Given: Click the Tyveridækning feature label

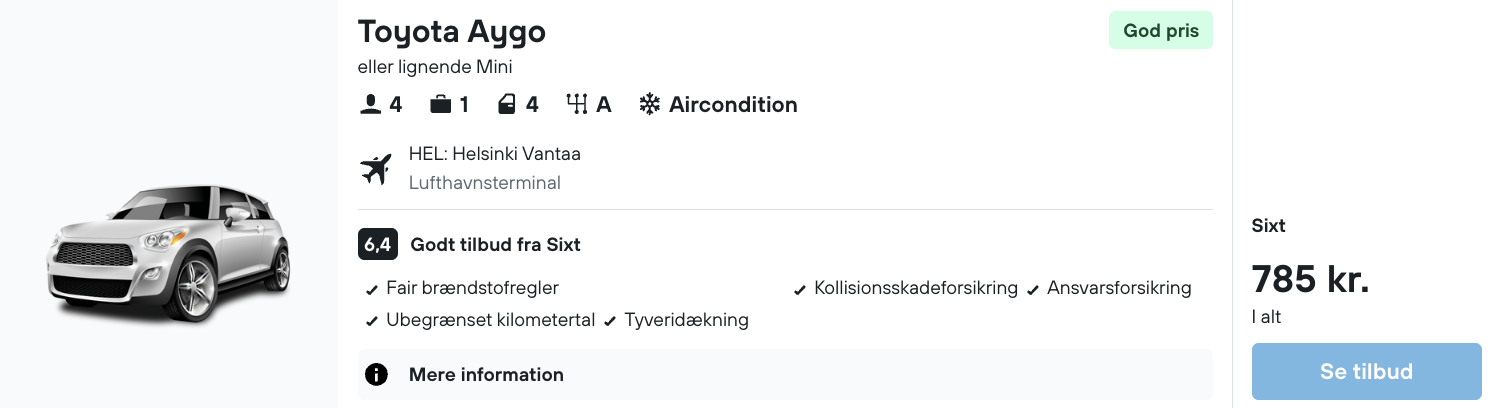Looking at the screenshot, I should pos(686,320).
